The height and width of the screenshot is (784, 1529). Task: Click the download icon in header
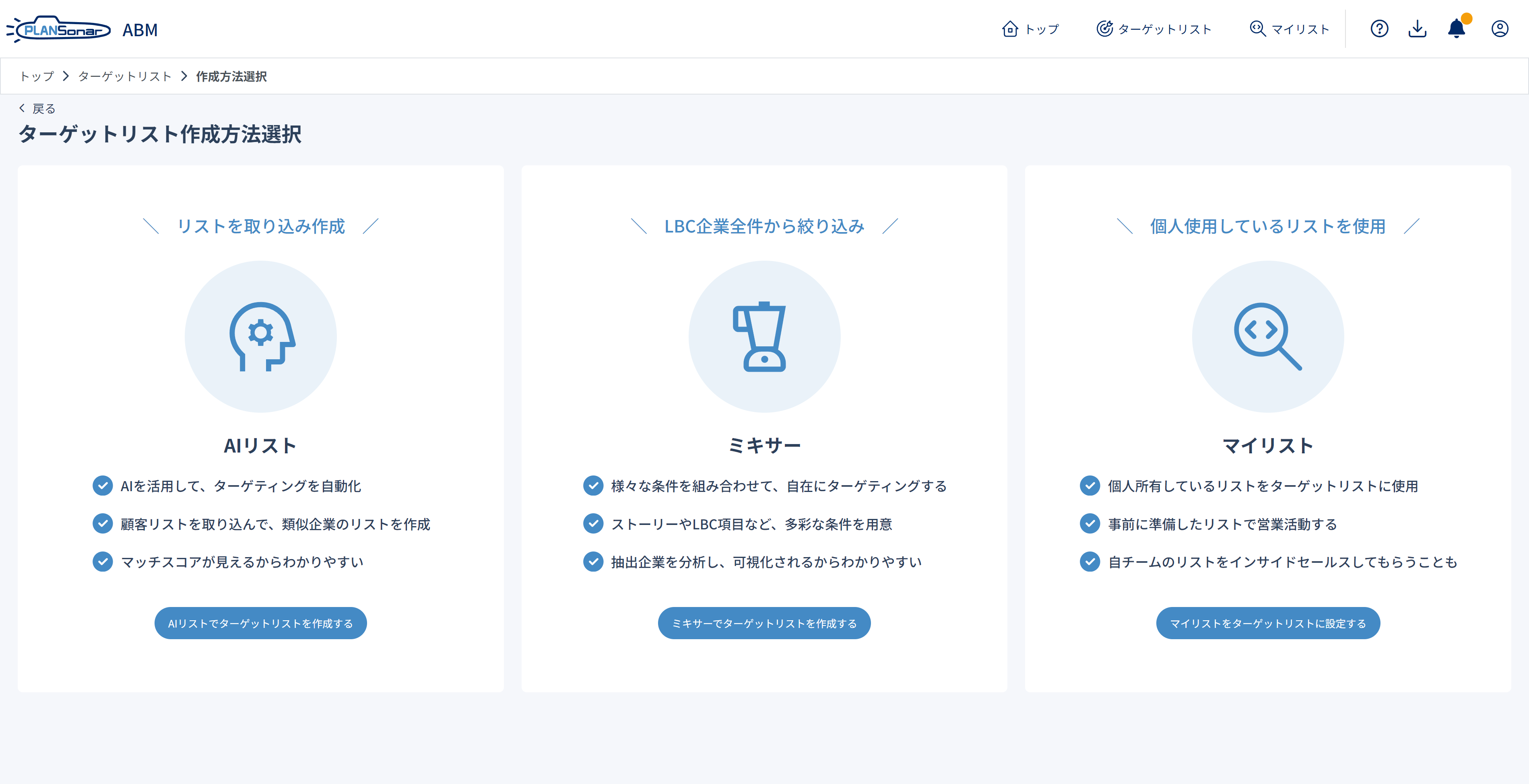pyautogui.click(x=1417, y=29)
